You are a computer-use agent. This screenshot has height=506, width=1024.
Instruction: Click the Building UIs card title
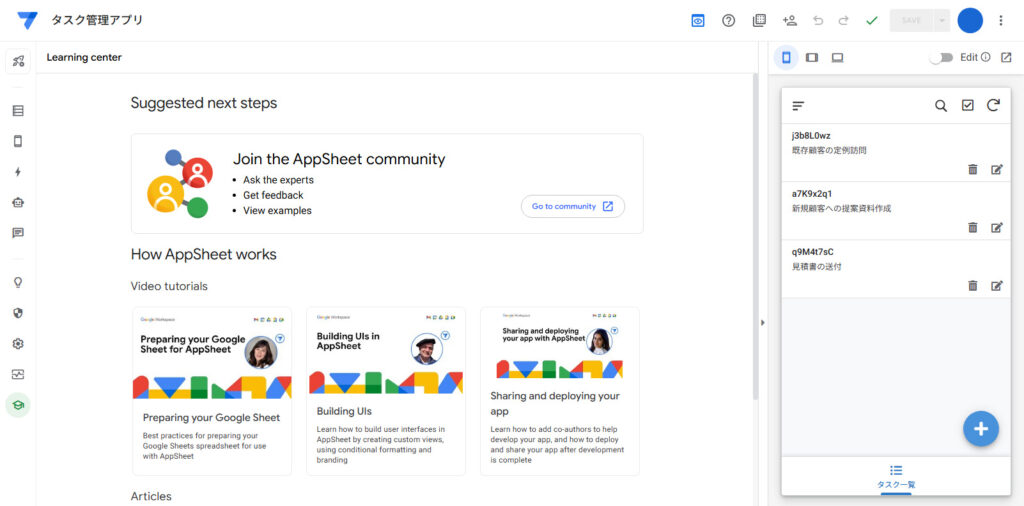(x=344, y=411)
